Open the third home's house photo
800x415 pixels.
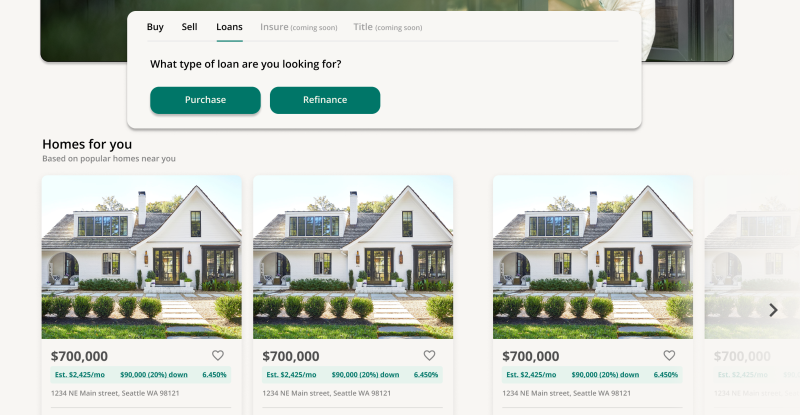(x=593, y=257)
